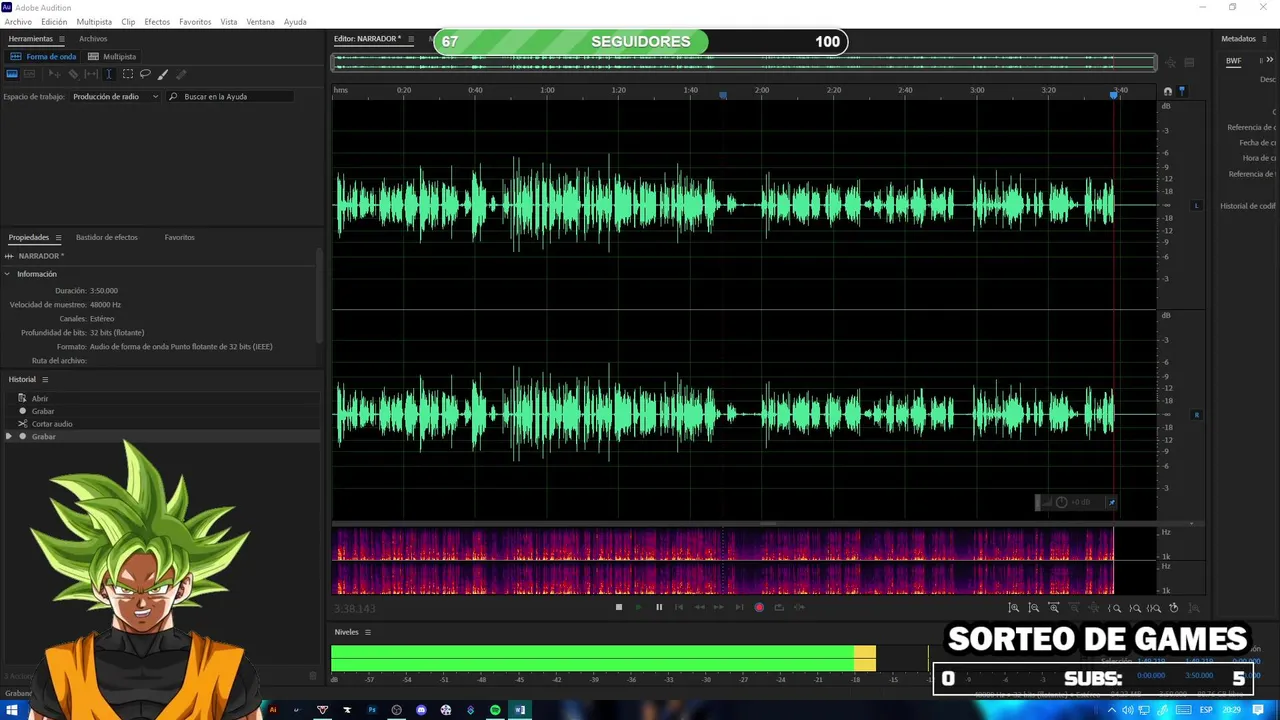Zoom out full on all axes
The image size is (1280, 720).
pos(1093,608)
